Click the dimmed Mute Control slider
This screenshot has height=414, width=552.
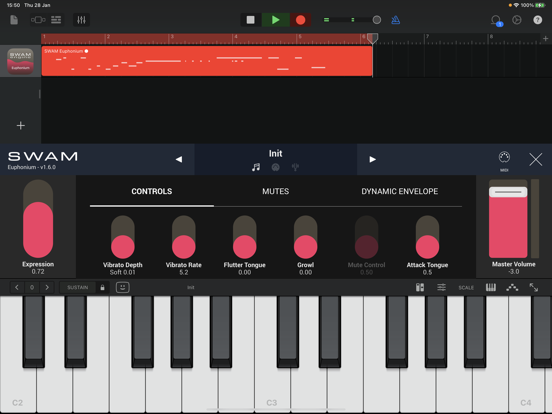[366, 237]
